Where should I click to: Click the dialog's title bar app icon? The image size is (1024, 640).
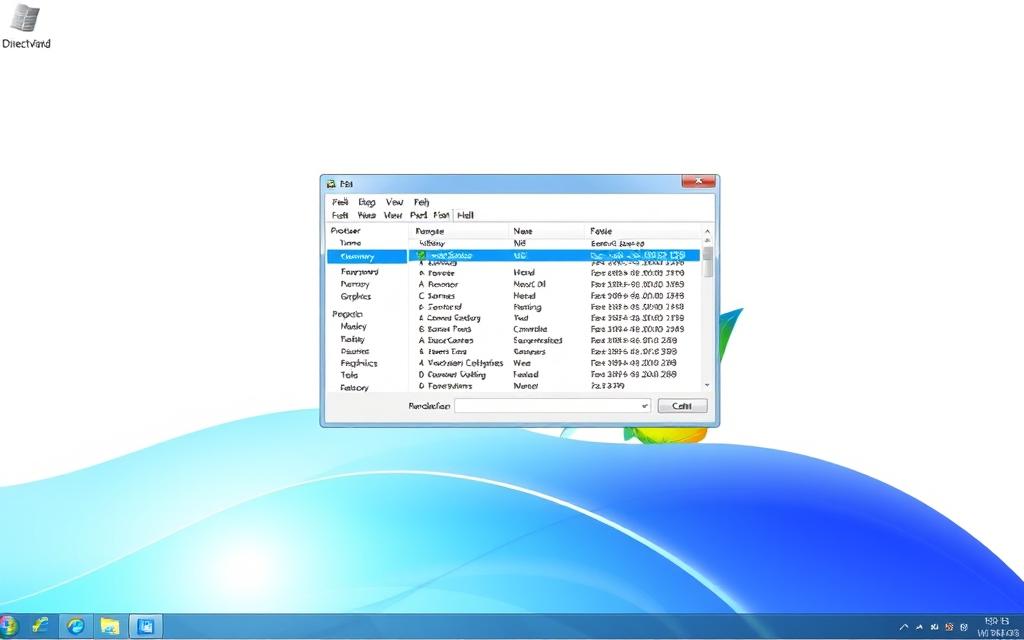tap(331, 183)
